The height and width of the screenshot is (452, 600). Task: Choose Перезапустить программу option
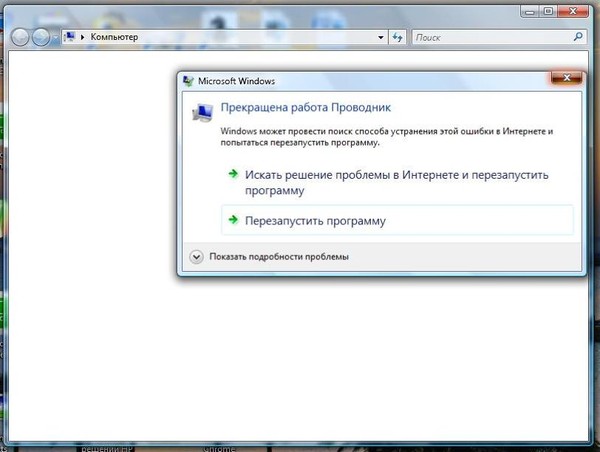[x=398, y=220]
